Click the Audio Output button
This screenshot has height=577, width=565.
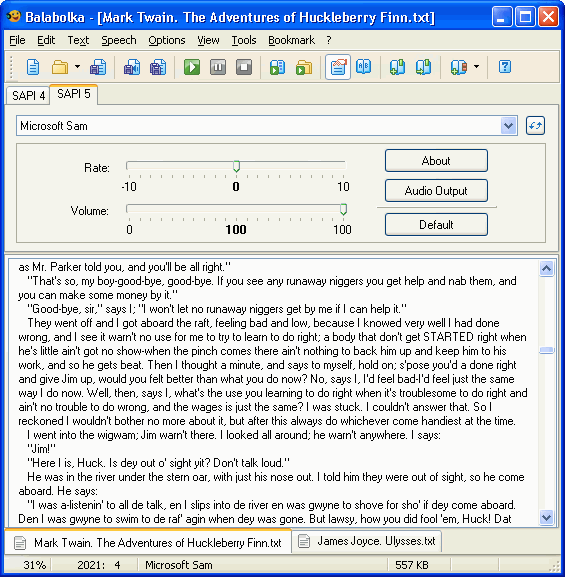(436, 191)
